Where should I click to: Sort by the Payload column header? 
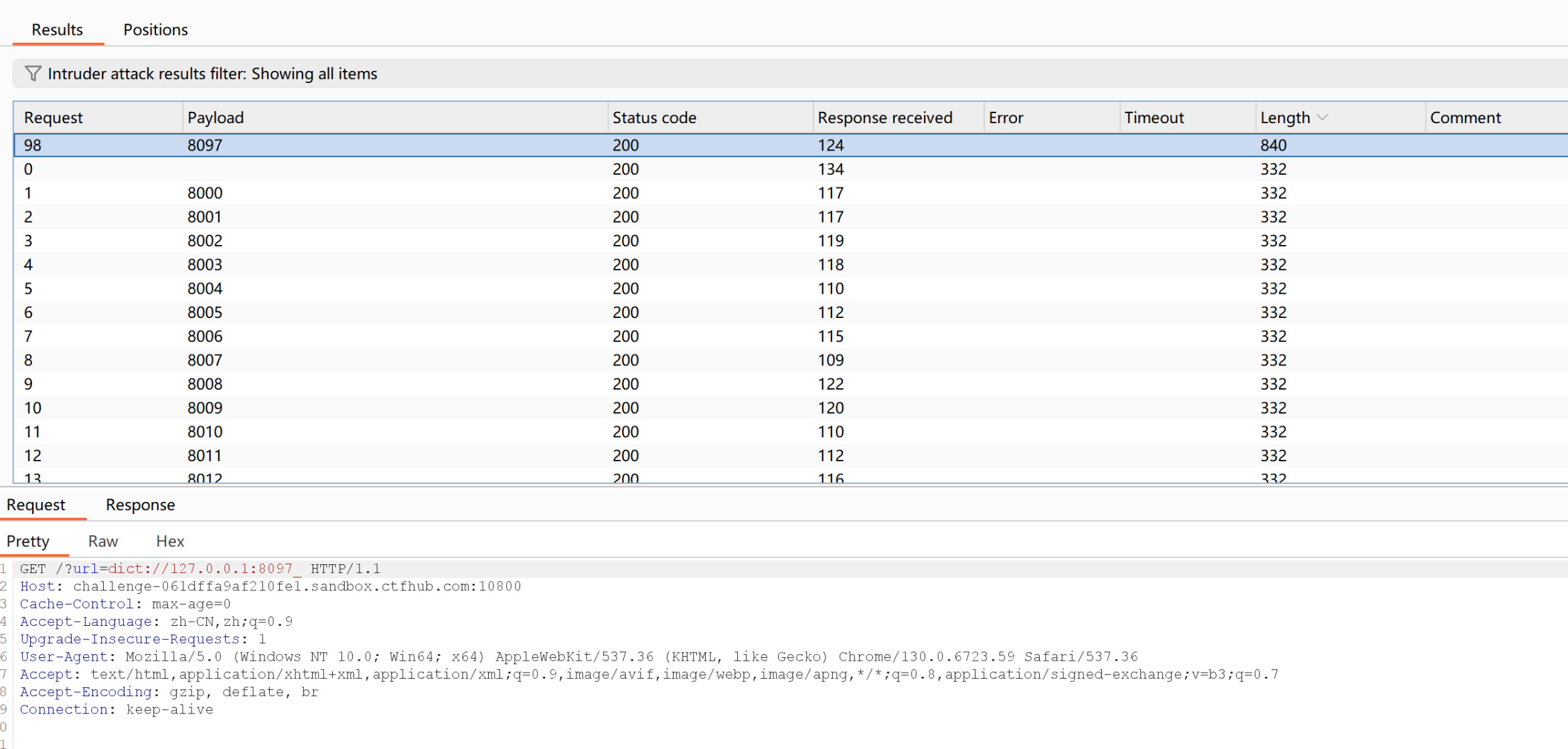pyautogui.click(x=395, y=118)
